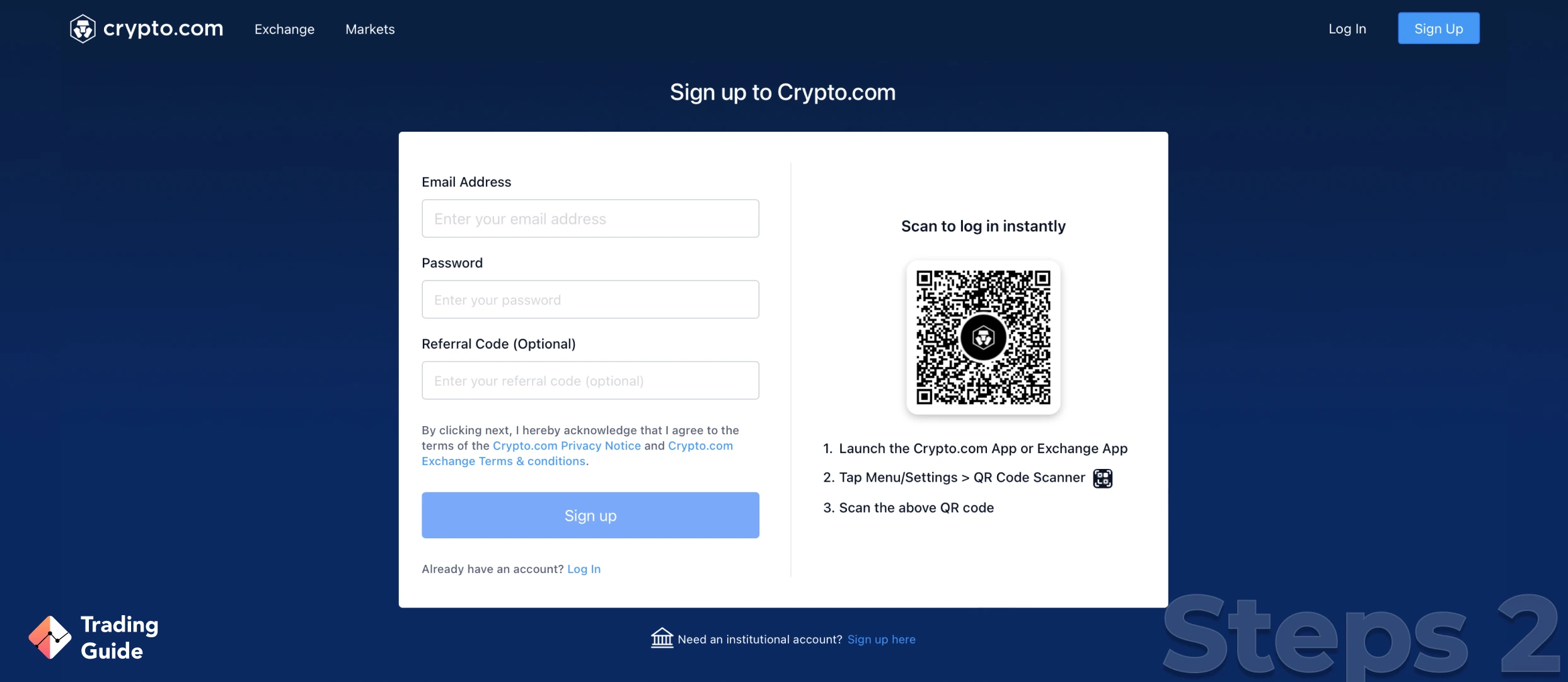Click the Password input field

pyautogui.click(x=590, y=299)
